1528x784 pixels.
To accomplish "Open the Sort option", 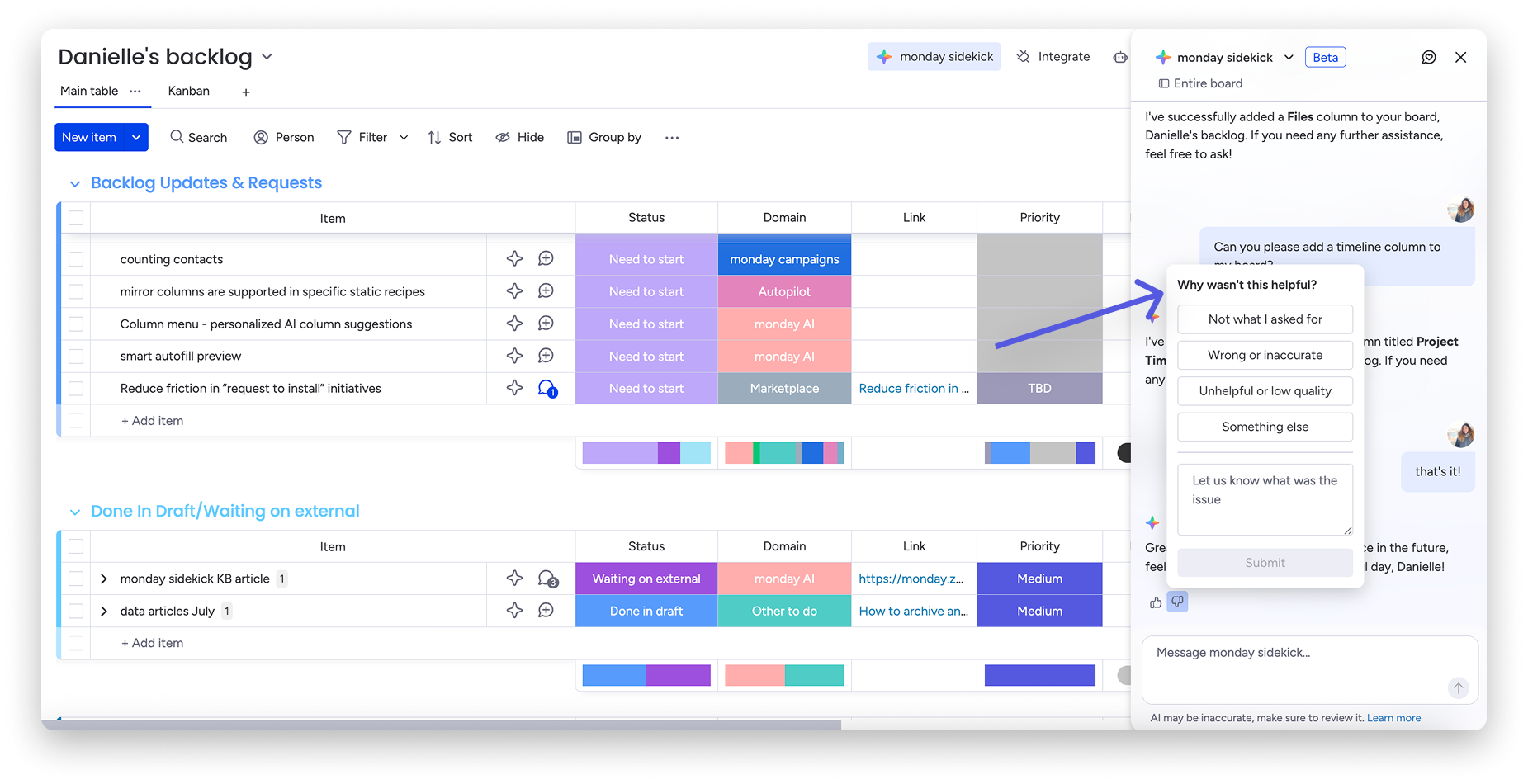I will point(450,137).
